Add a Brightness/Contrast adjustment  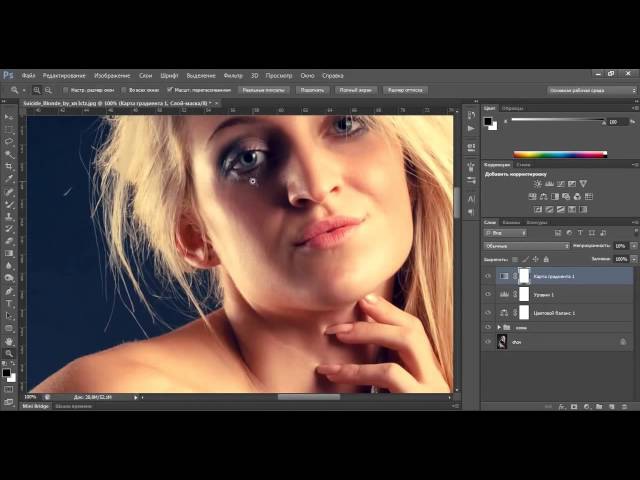tap(538, 184)
